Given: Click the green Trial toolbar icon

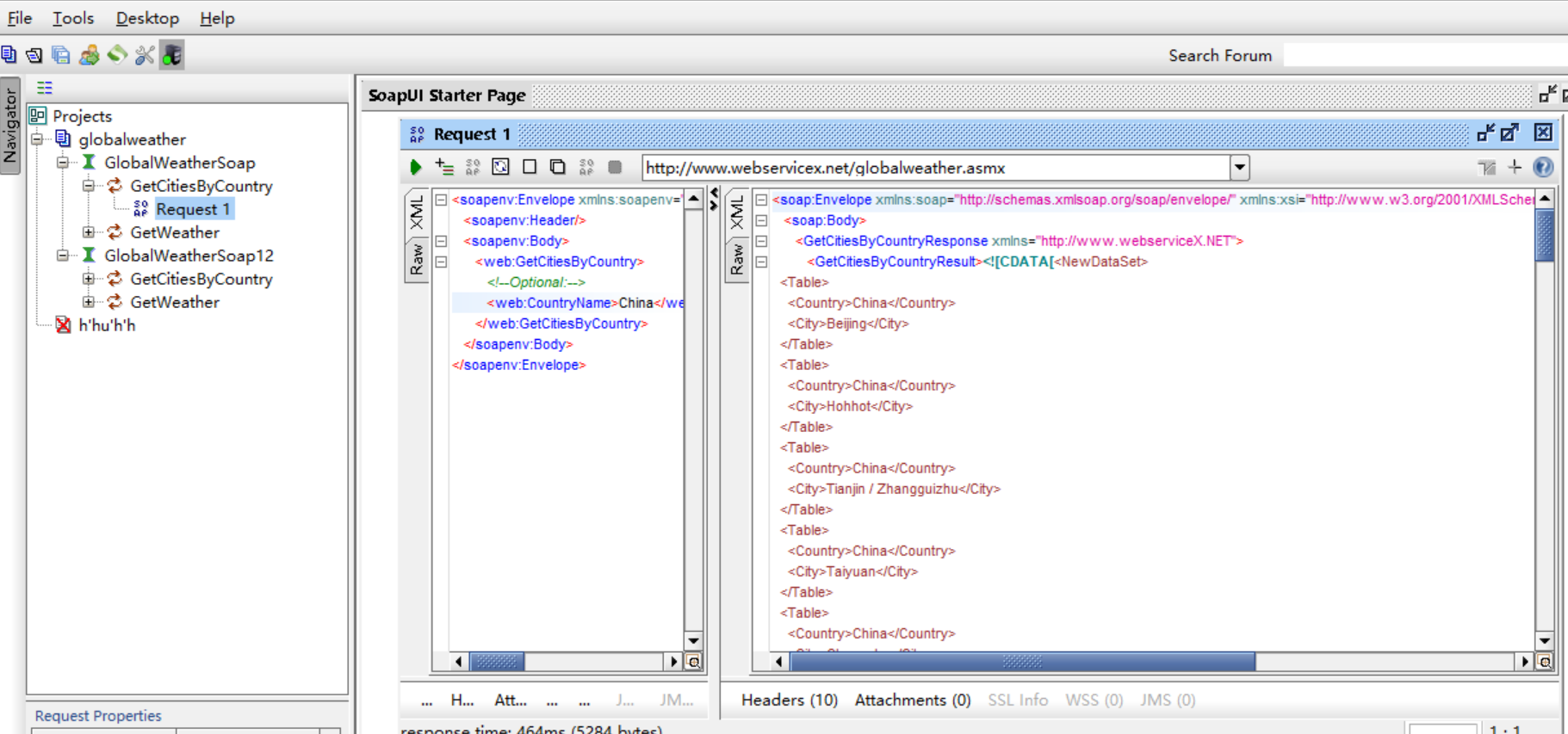Looking at the screenshot, I should tap(117, 55).
